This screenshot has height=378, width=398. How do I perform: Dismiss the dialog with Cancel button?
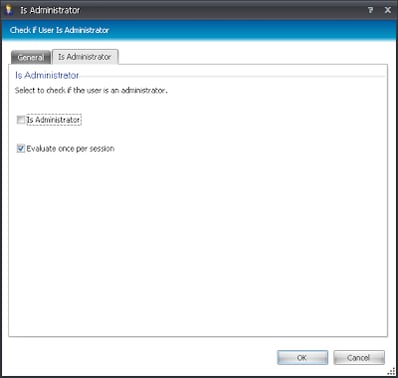(359, 358)
